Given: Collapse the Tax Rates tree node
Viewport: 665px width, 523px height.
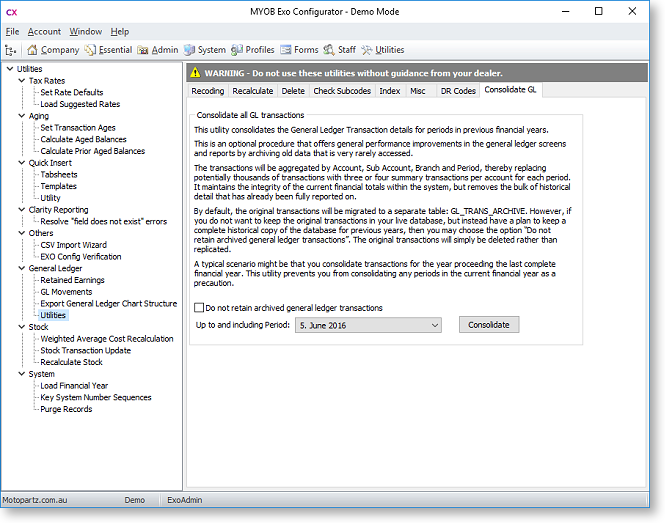Looking at the screenshot, I should [22, 80].
